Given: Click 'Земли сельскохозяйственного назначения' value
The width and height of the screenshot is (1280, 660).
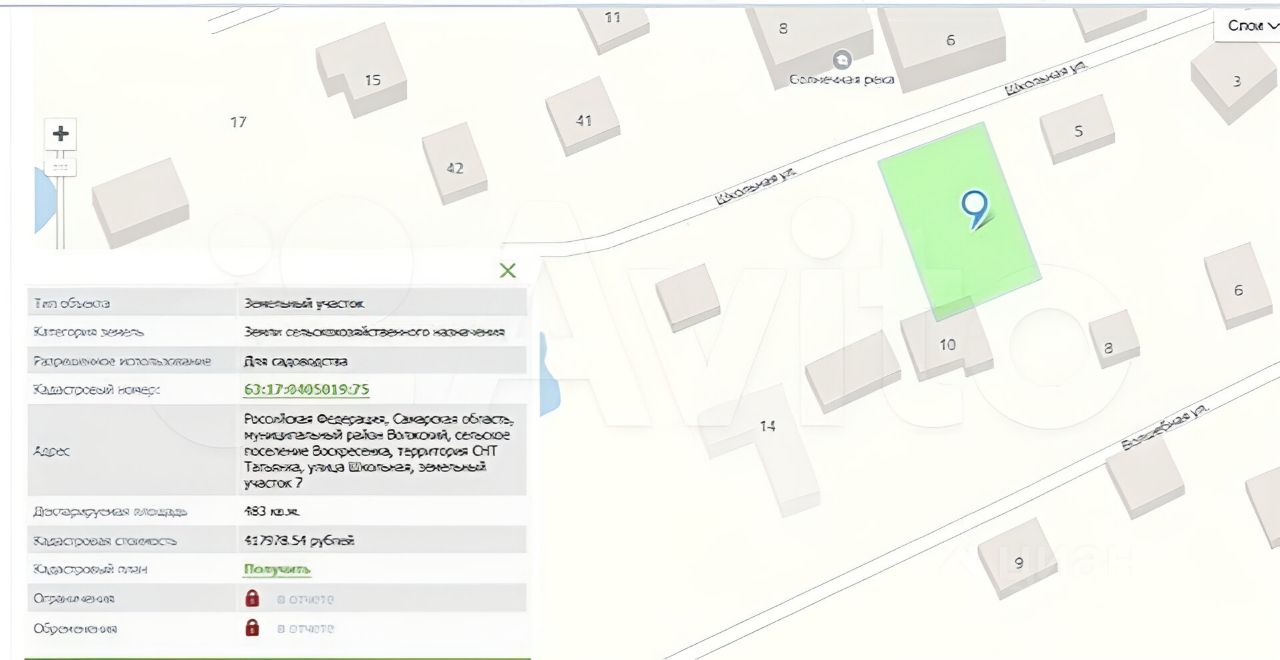Looking at the screenshot, I should click(x=374, y=331).
